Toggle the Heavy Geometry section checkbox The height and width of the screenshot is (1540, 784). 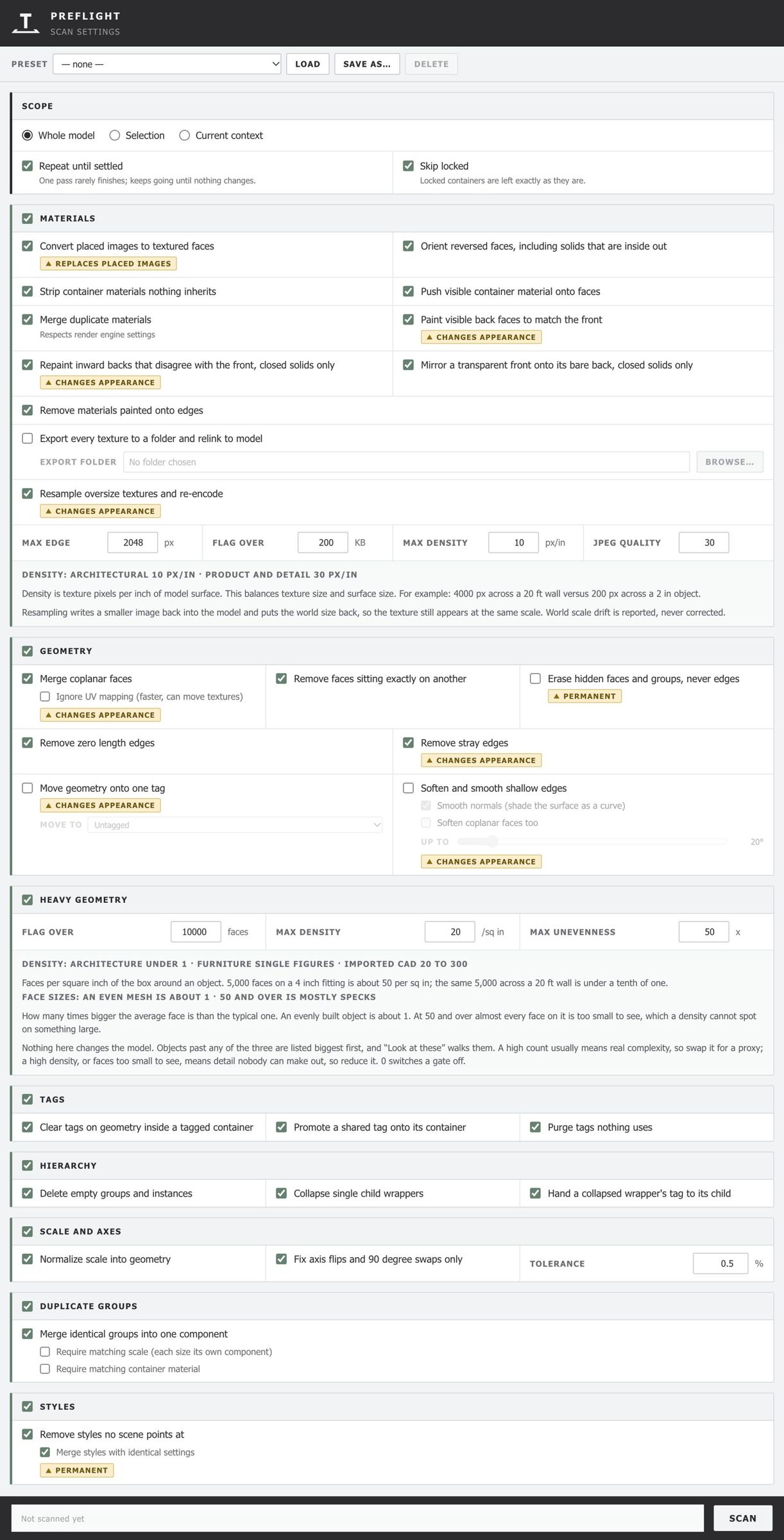tap(28, 900)
